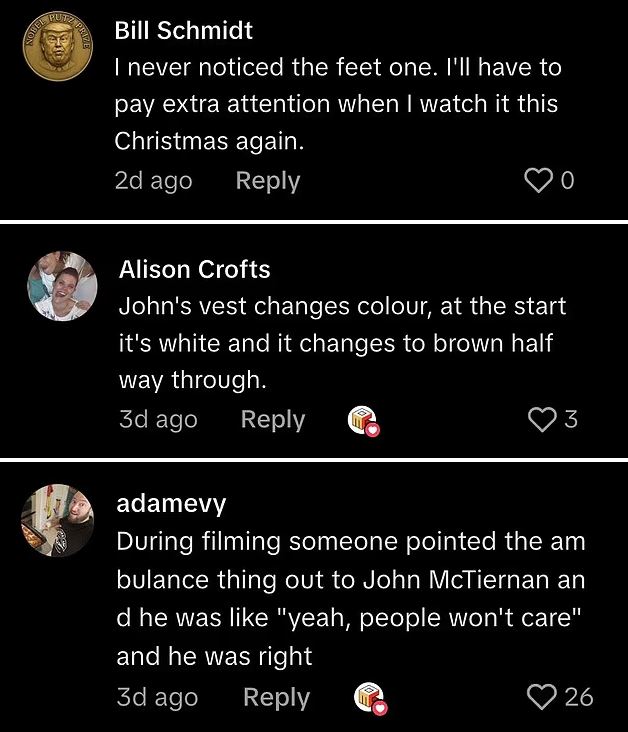Image resolution: width=628 pixels, height=732 pixels.
Task: Visit Alison Crofts' profile via her name
Action: (x=194, y=269)
